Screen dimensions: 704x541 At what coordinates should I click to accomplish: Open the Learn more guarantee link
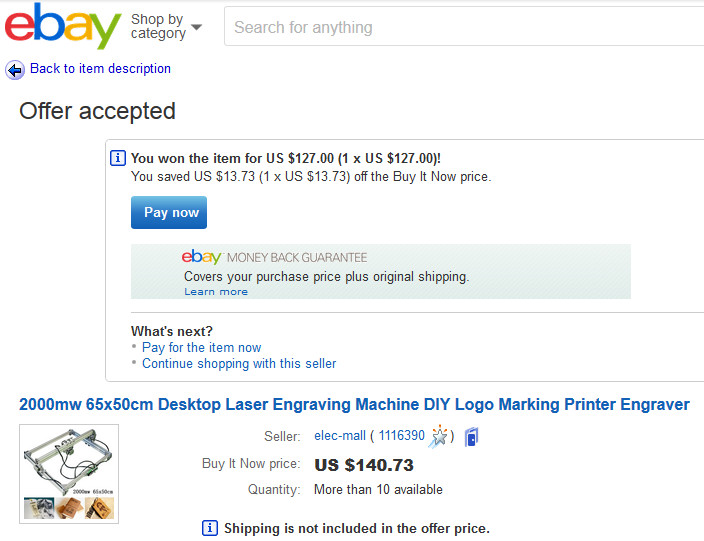(216, 292)
